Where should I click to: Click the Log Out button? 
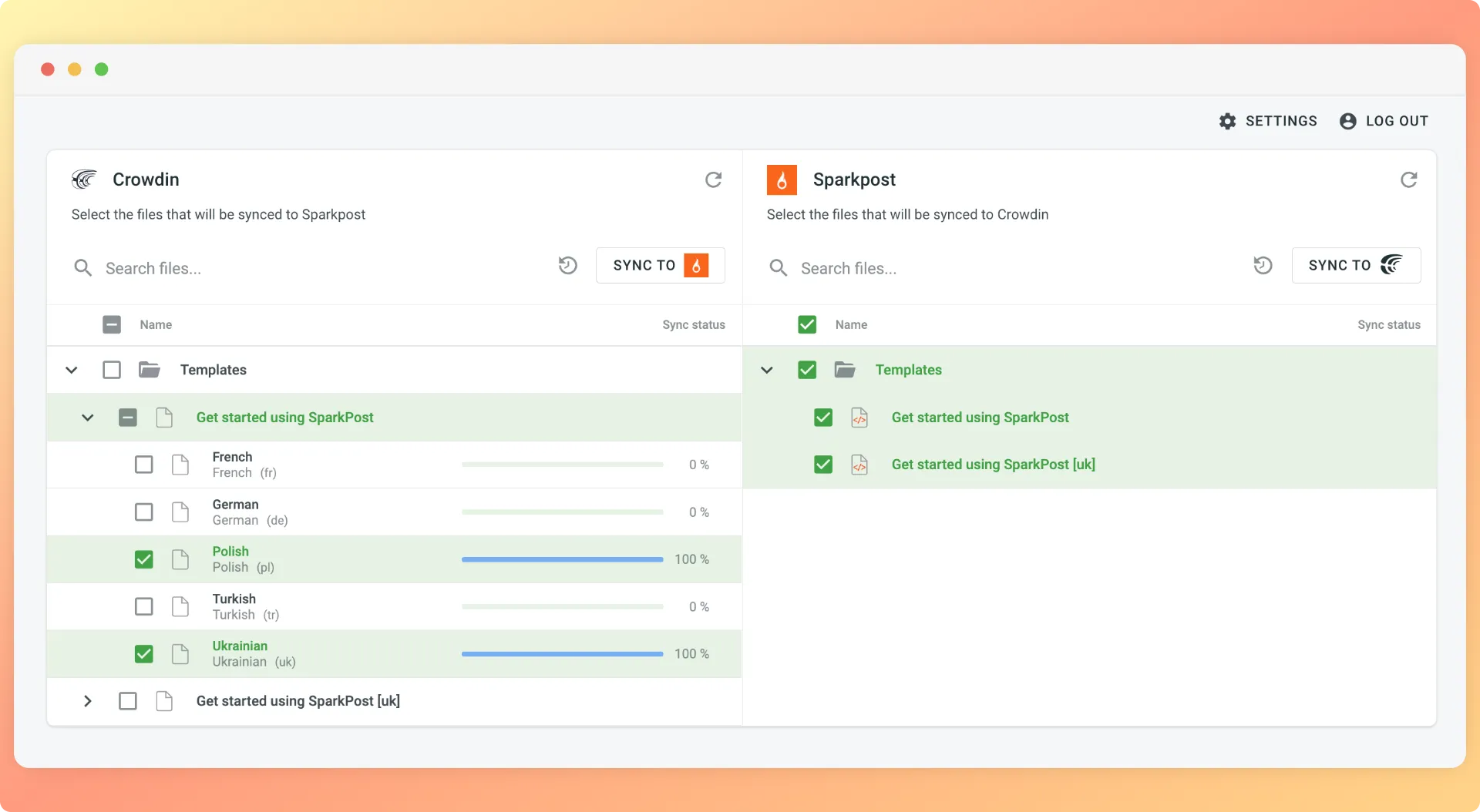tap(1384, 121)
